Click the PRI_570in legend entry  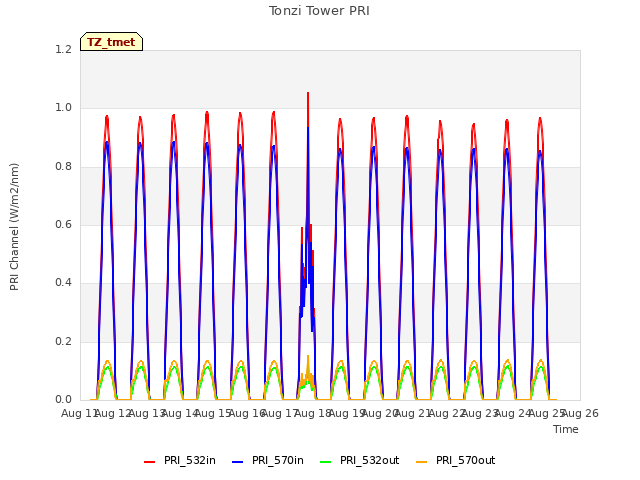[268, 460]
